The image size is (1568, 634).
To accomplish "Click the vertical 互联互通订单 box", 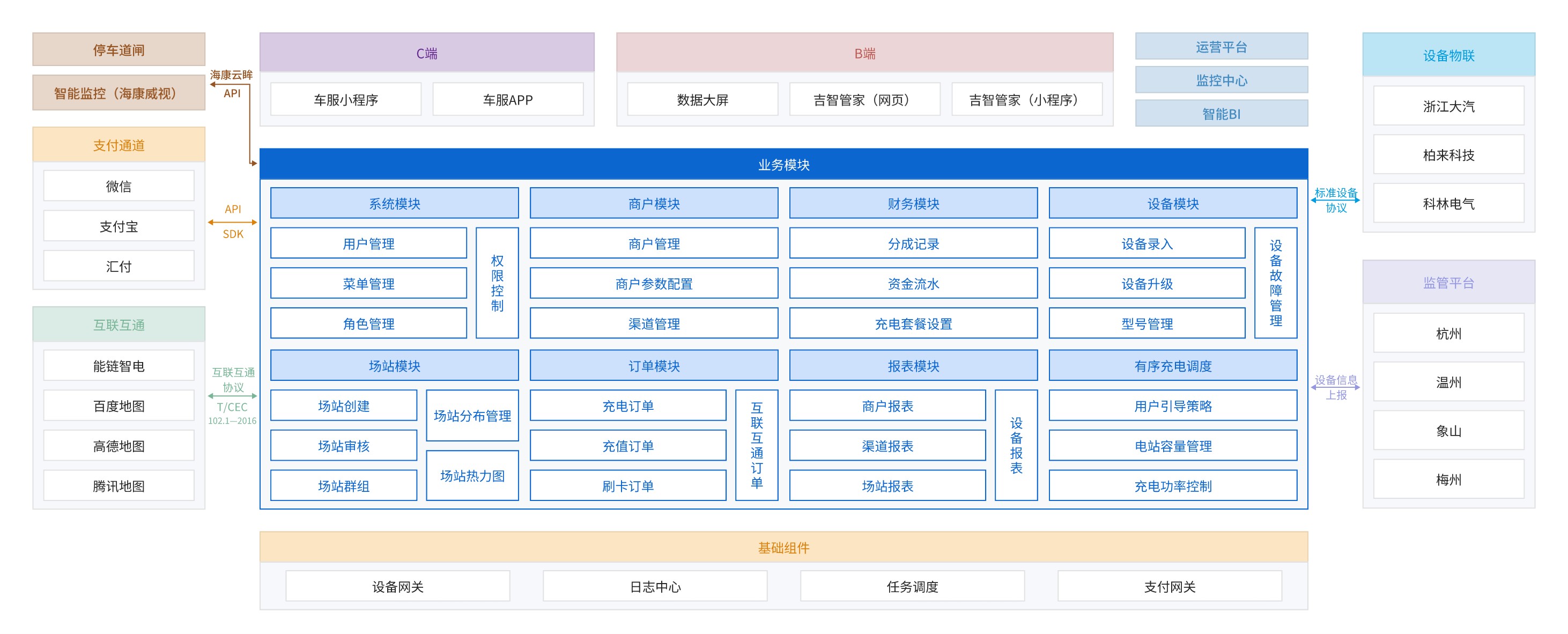I will pos(757,445).
